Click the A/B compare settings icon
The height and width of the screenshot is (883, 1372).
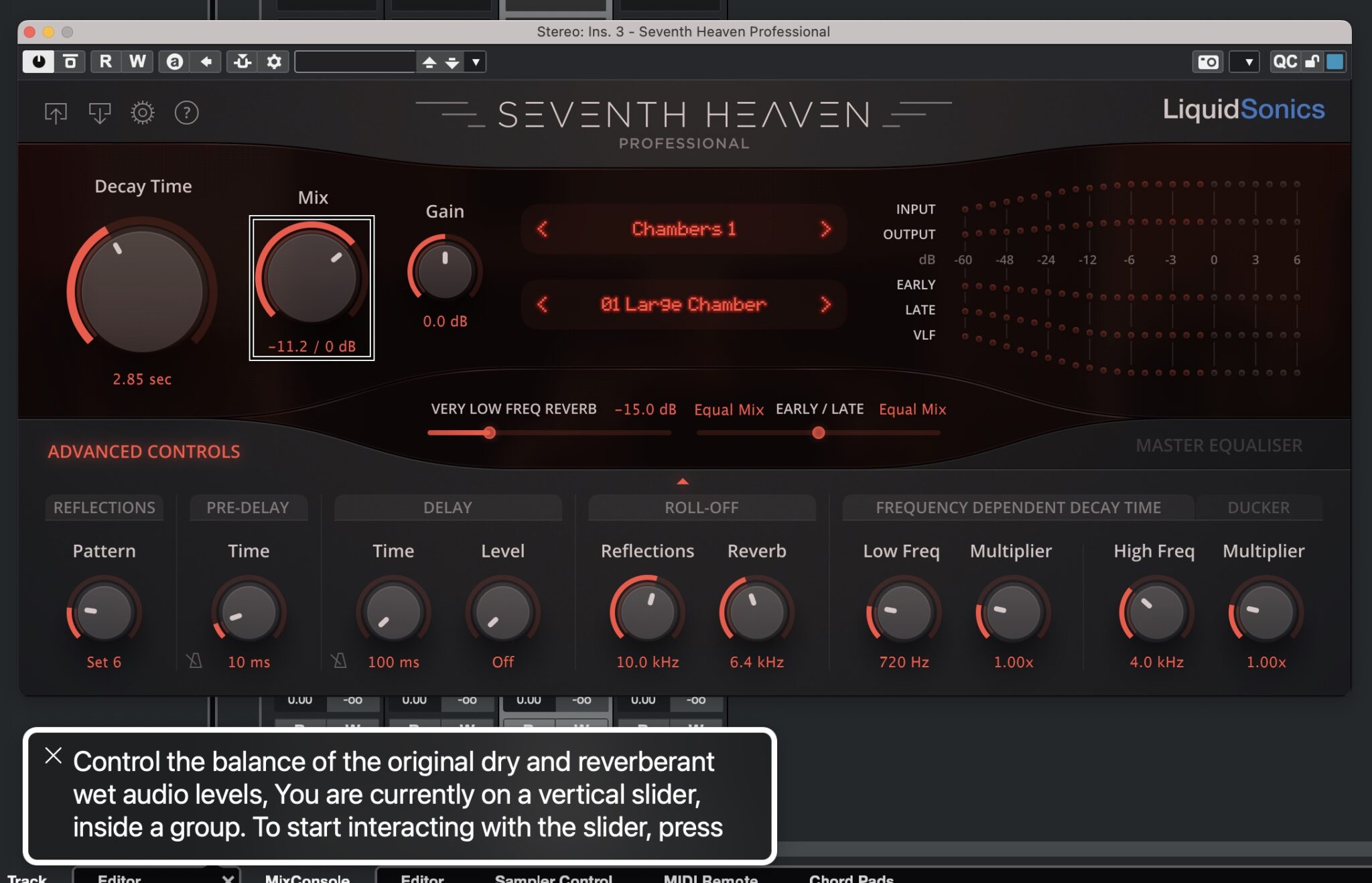point(174,62)
